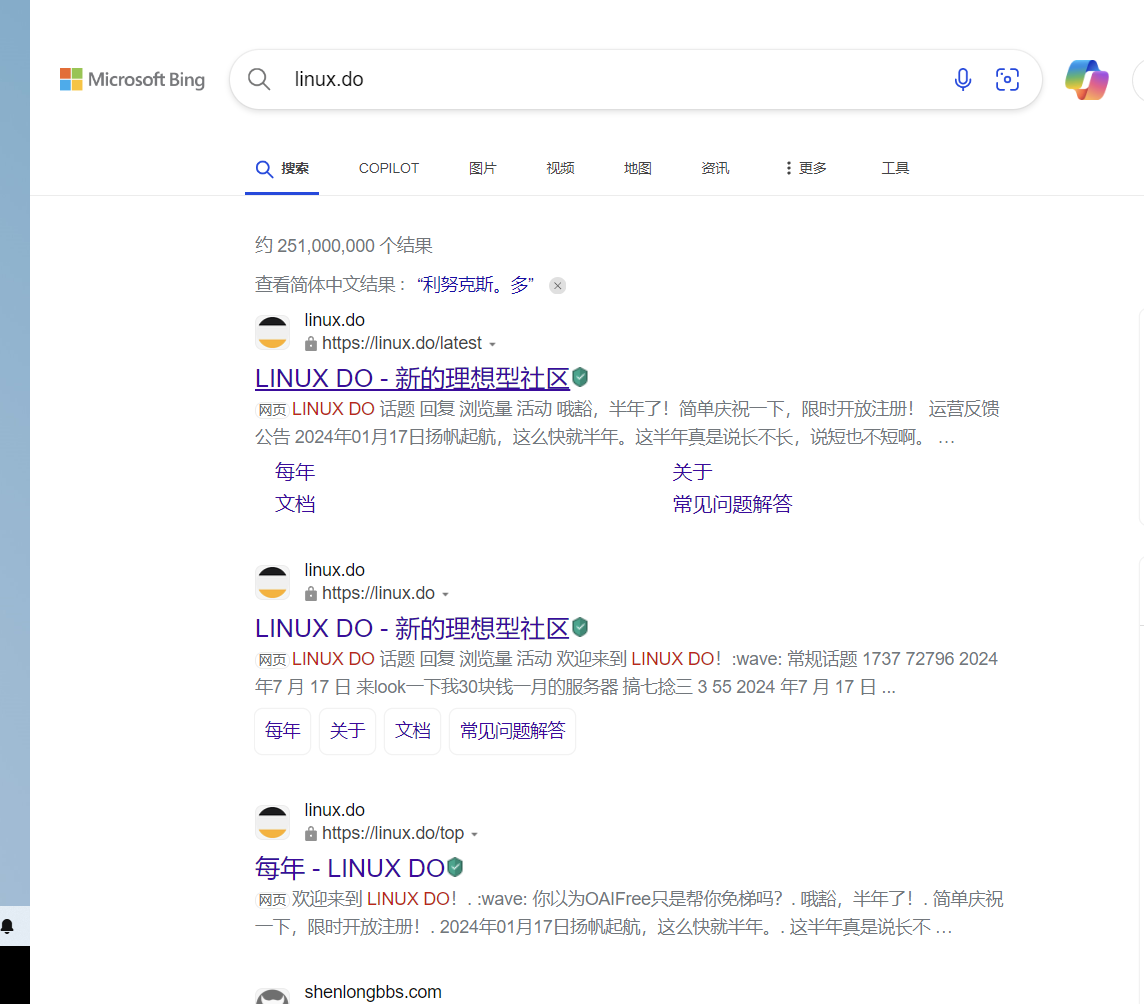
Task: Switch to the 视频 tab
Action: [560, 169]
